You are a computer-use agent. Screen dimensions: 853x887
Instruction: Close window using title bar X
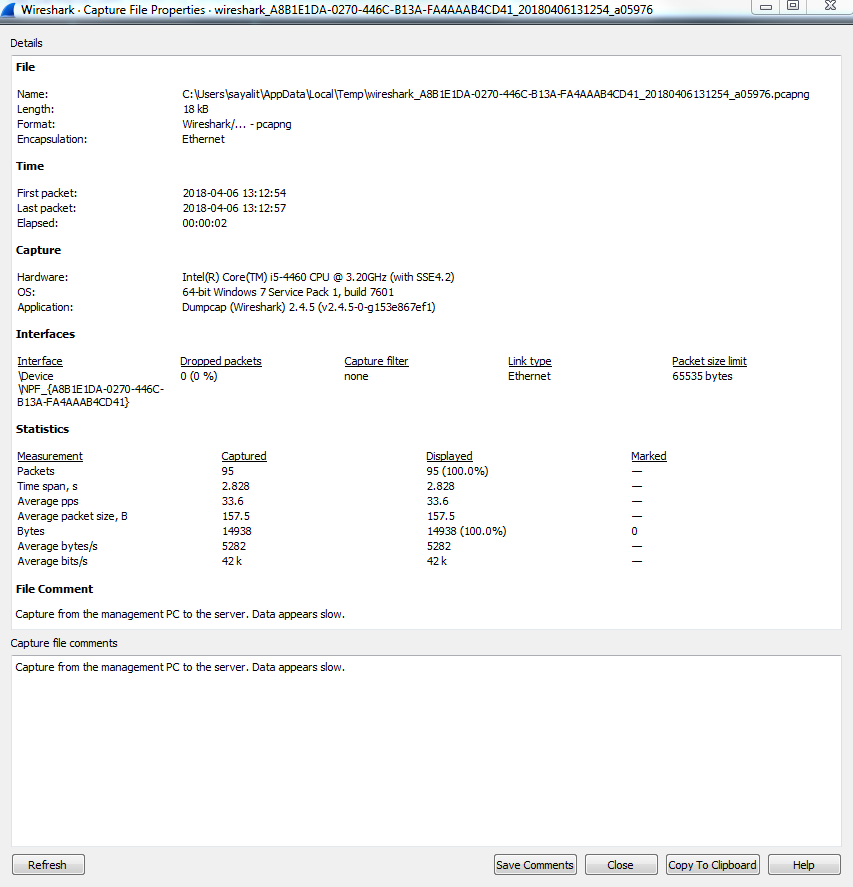[x=830, y=7]
